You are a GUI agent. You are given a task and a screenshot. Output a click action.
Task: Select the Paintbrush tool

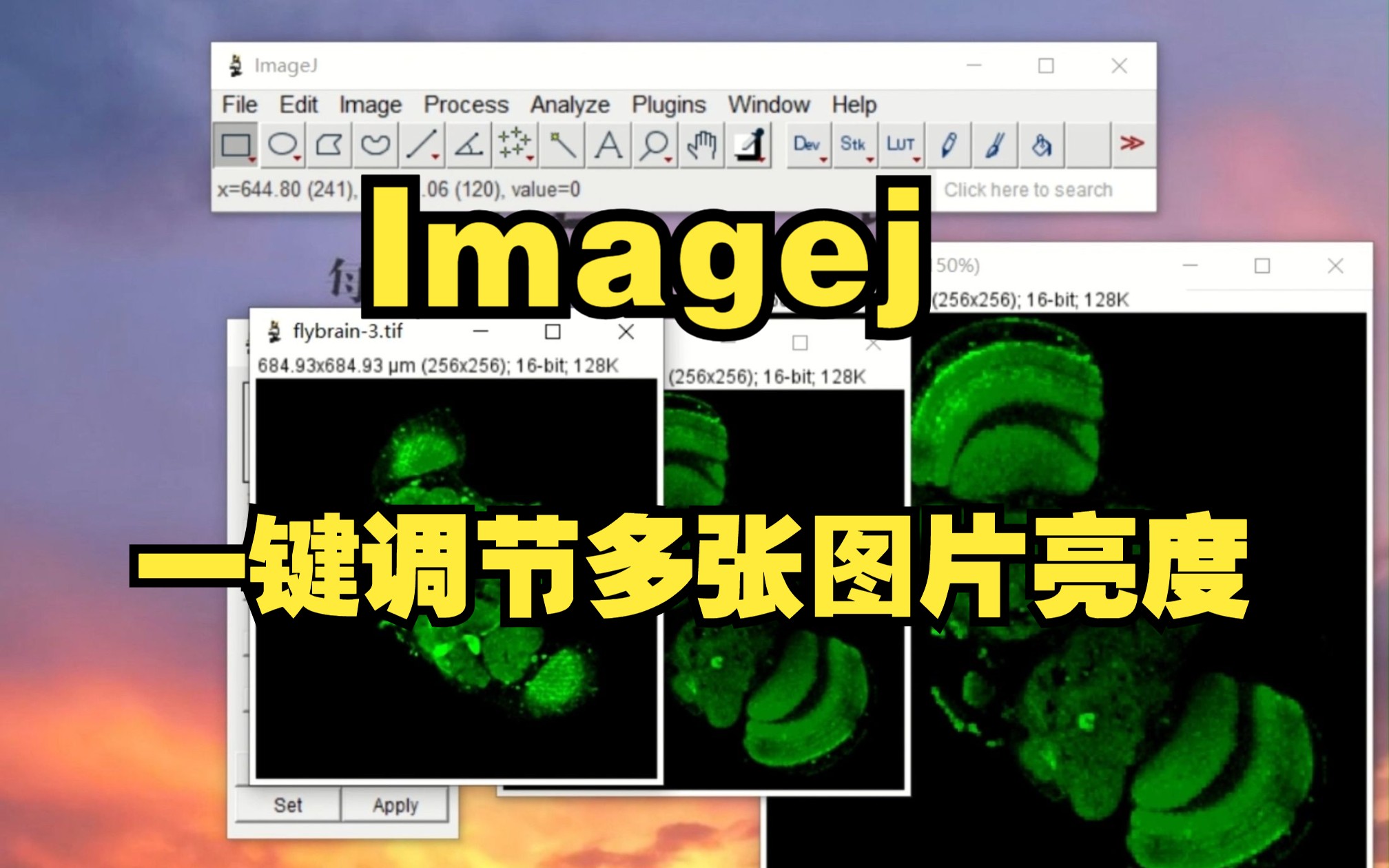[994, 145]
